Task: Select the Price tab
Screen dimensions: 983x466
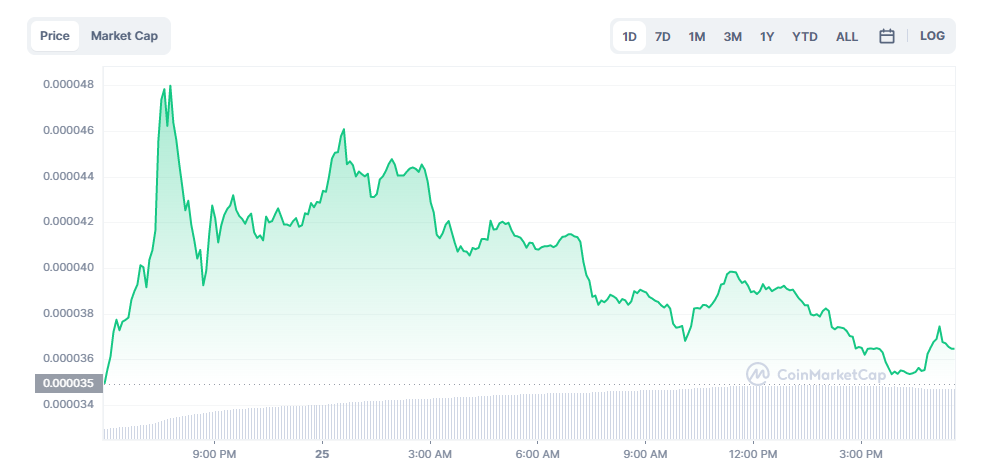Action: [55, 36]
